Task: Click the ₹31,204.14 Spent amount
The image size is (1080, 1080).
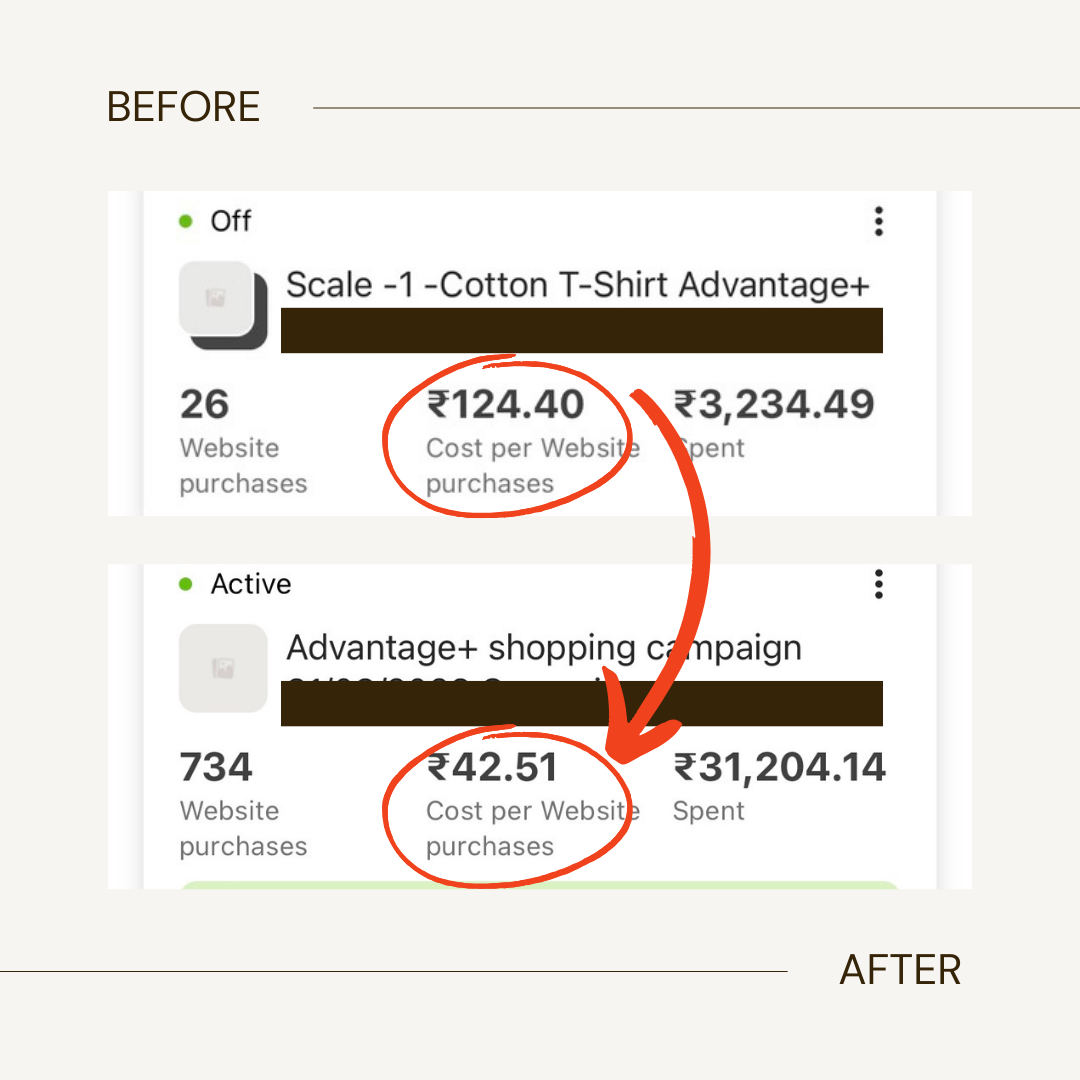Action: coord(779,768)
